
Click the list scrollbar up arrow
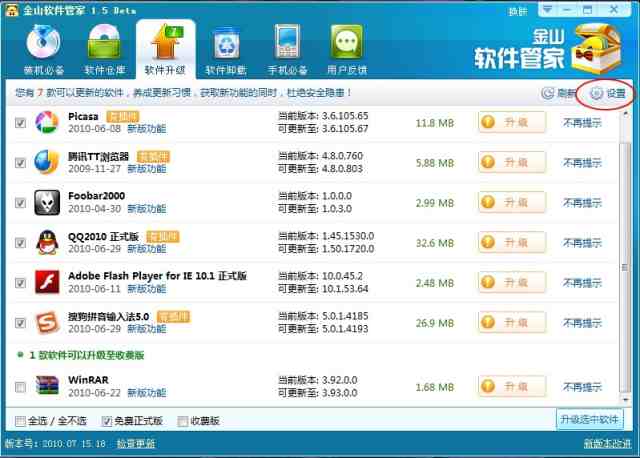625,115
